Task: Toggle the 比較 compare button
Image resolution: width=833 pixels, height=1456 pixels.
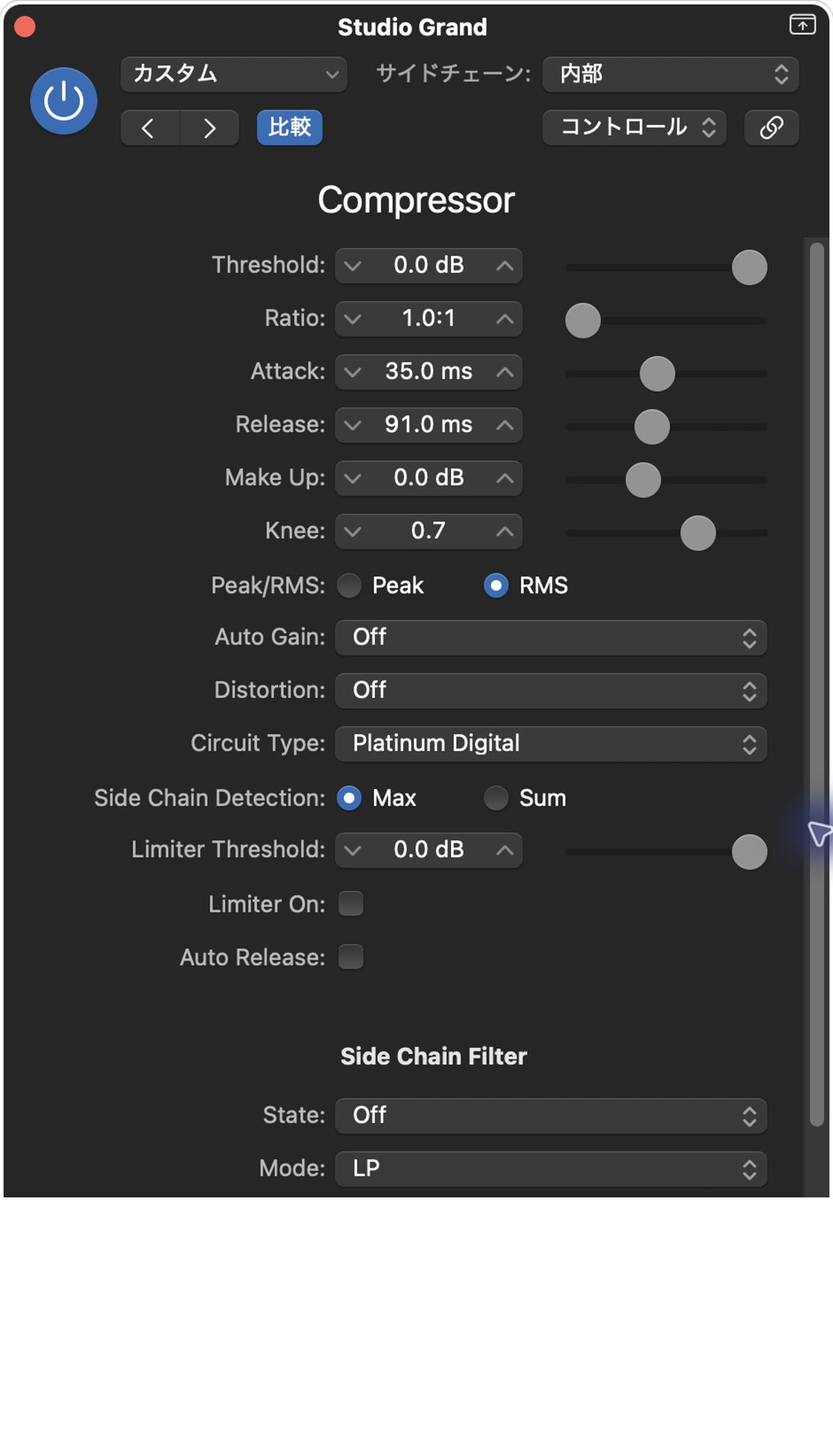Action: click(x=289, y=128)
